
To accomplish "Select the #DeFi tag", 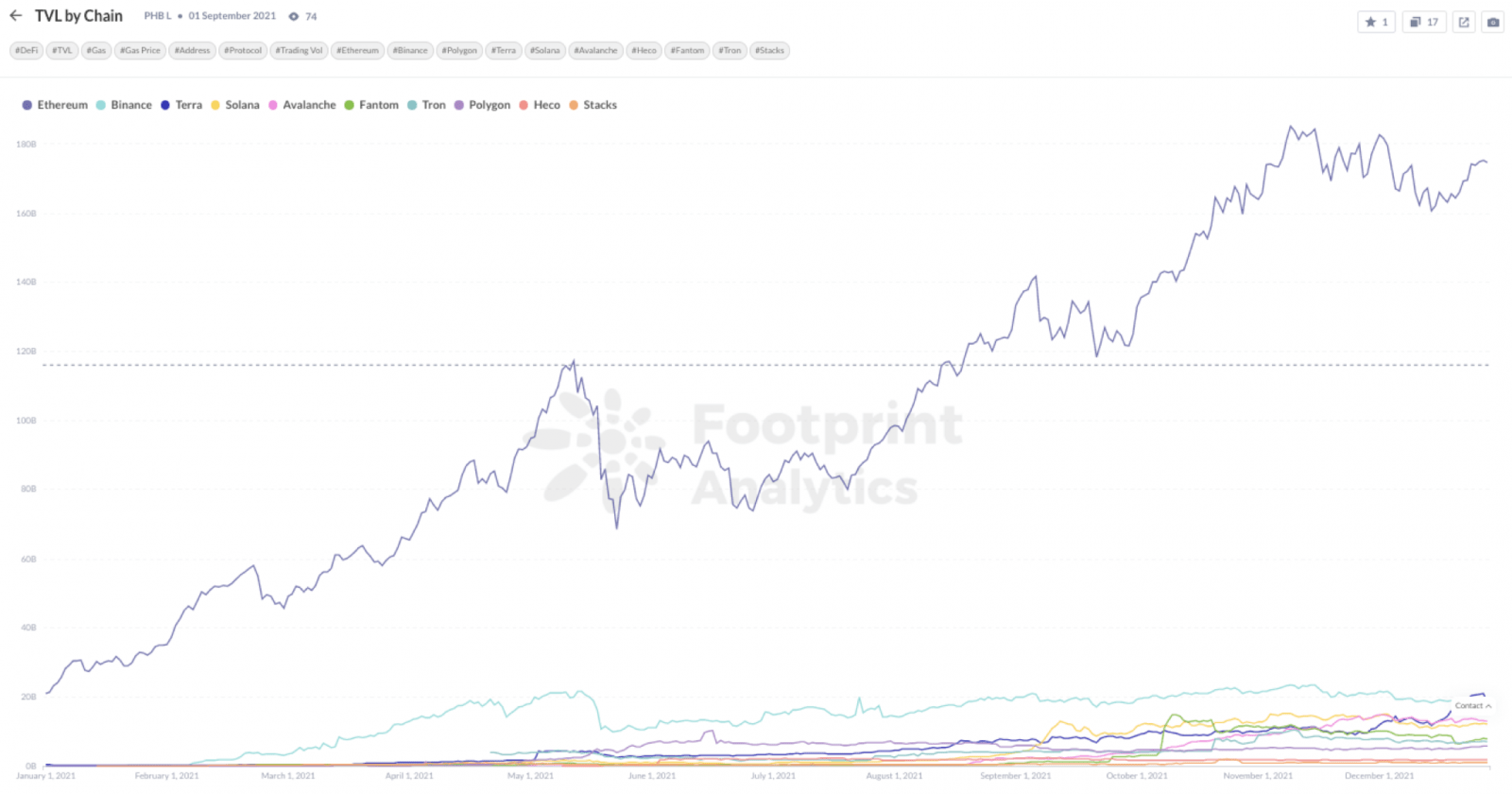I will point(26,51).
